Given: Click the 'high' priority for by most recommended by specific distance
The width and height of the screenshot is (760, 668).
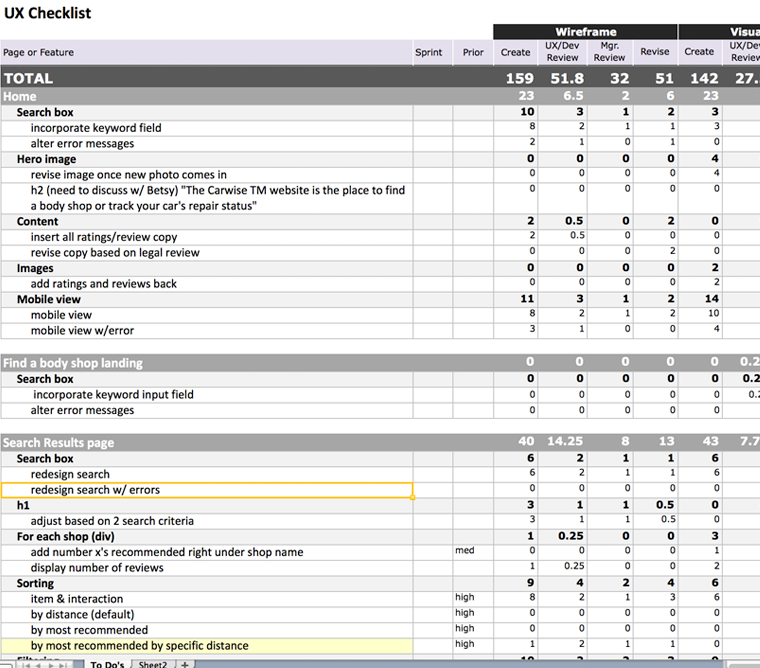Looking at the screenshot, I should [473, 644].
